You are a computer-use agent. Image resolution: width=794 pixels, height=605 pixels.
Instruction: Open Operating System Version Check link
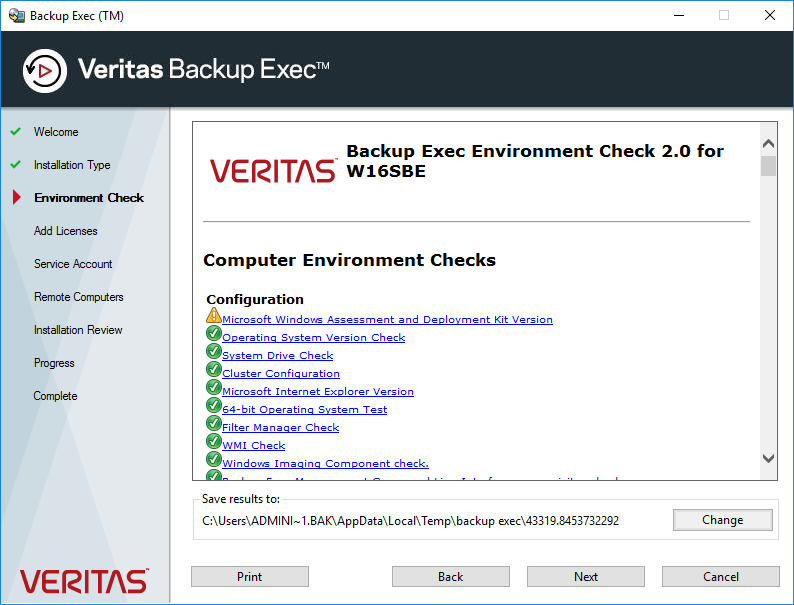(x=313, y=337)
